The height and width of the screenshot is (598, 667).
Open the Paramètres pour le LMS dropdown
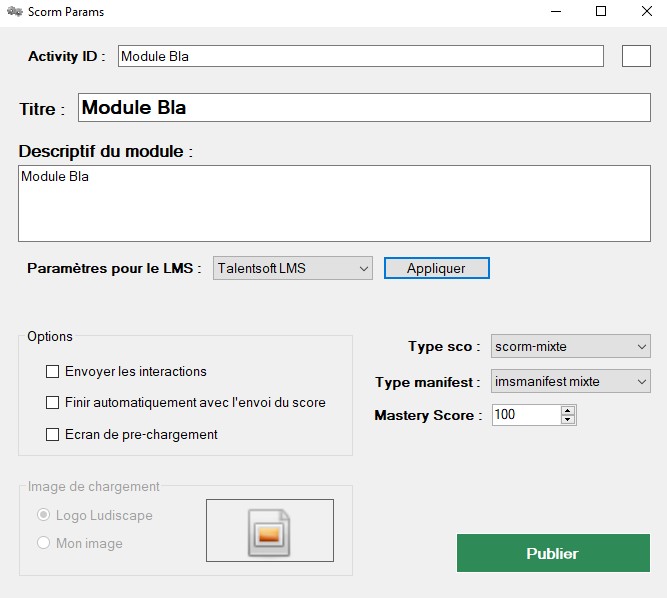pos(292,268)
